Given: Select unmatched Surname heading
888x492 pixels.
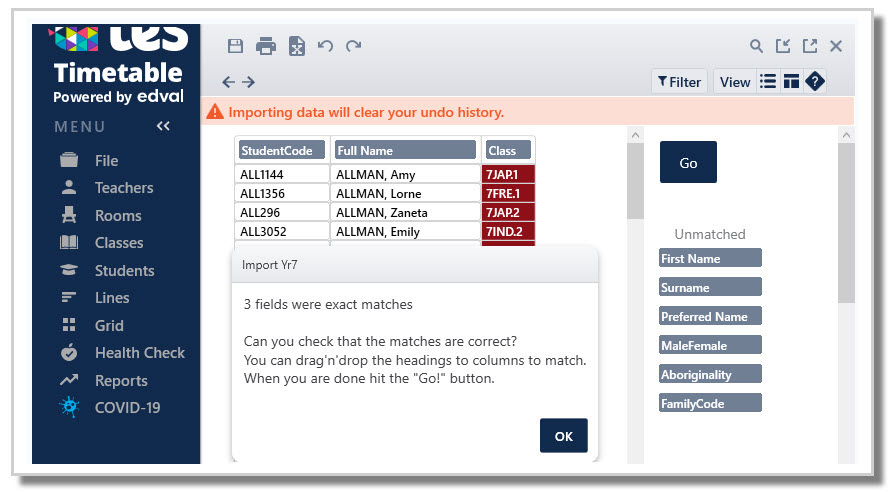Looking at the screenshot, I should coord(710,287).
